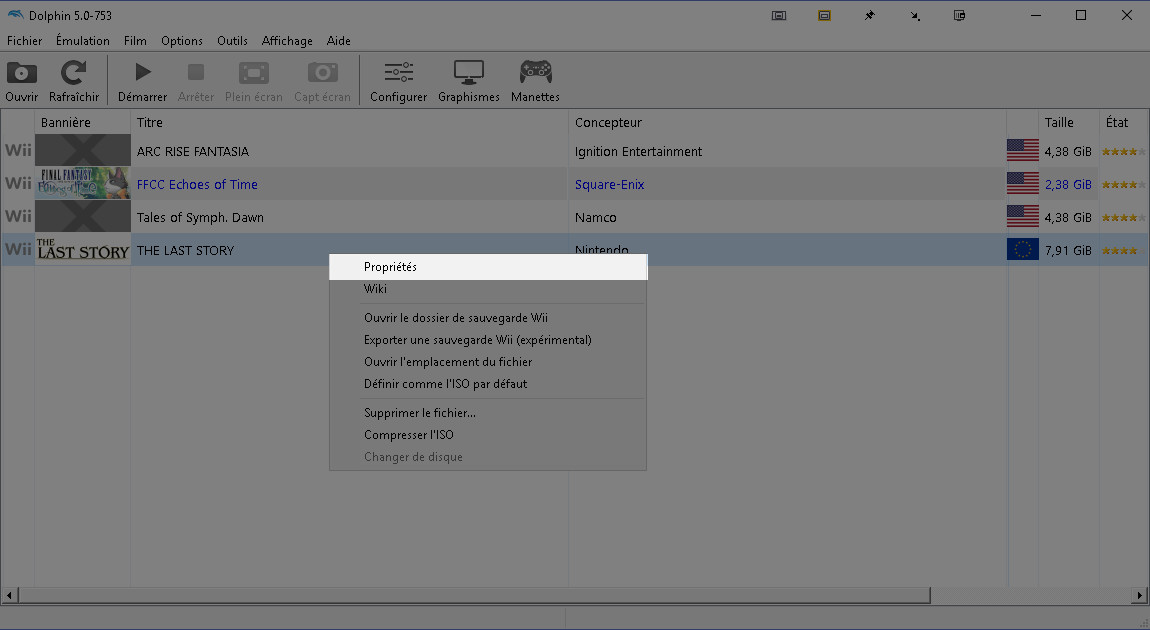The image size is (1150, 630).
Task: Open the Film menu
Action: tap(135, 41)
